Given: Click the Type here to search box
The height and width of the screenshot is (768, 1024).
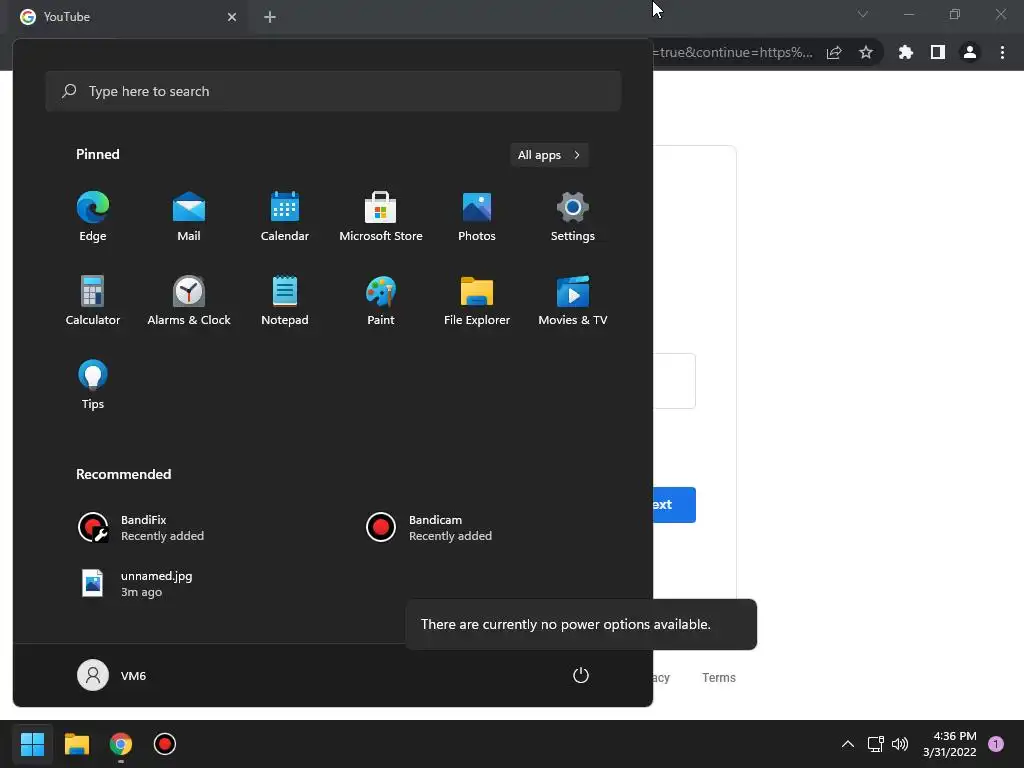Looking at the screenshot, I should pyautogui.click(x=333, y=91).
